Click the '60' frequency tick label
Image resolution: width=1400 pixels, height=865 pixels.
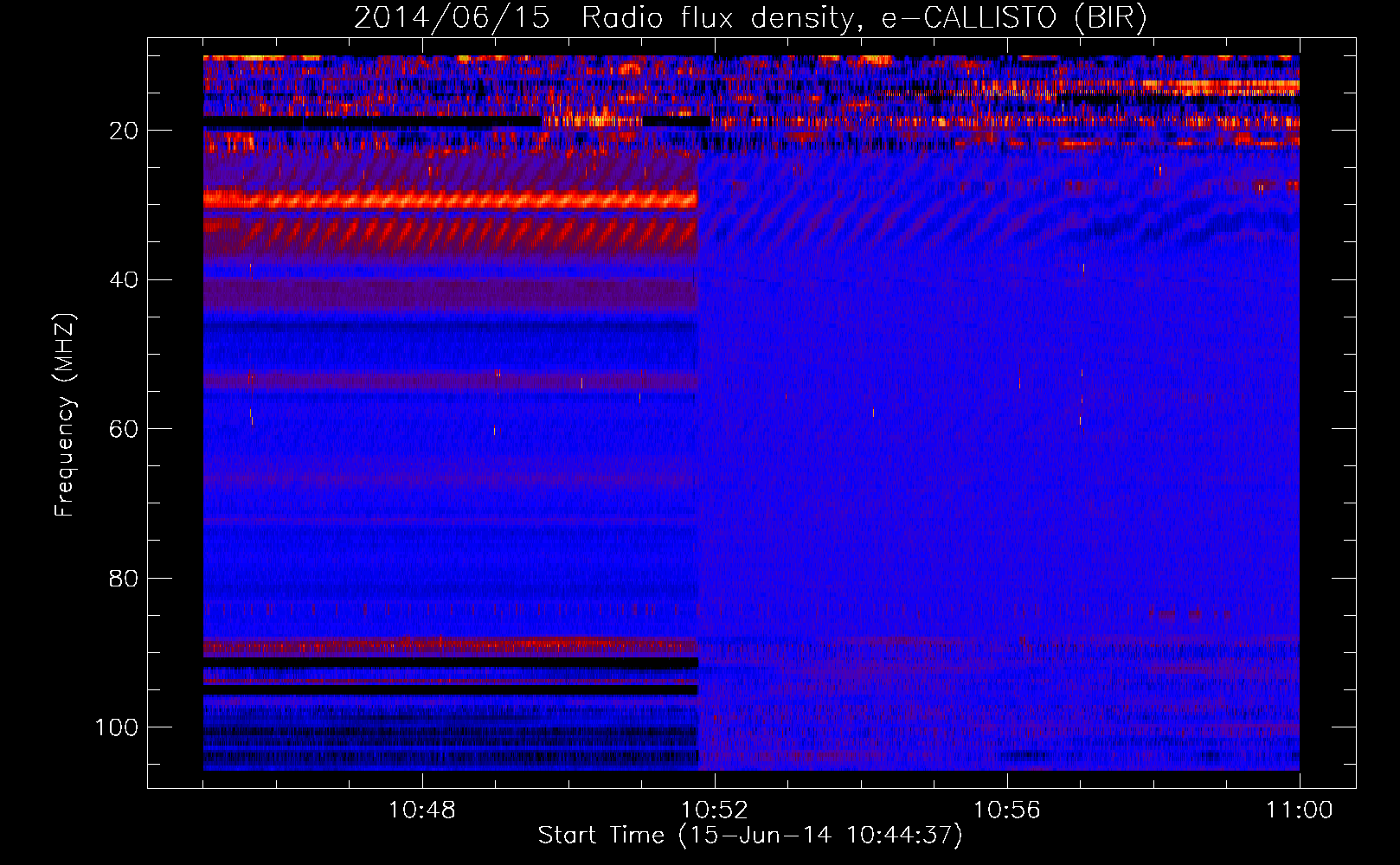click(x=124, y=429)
